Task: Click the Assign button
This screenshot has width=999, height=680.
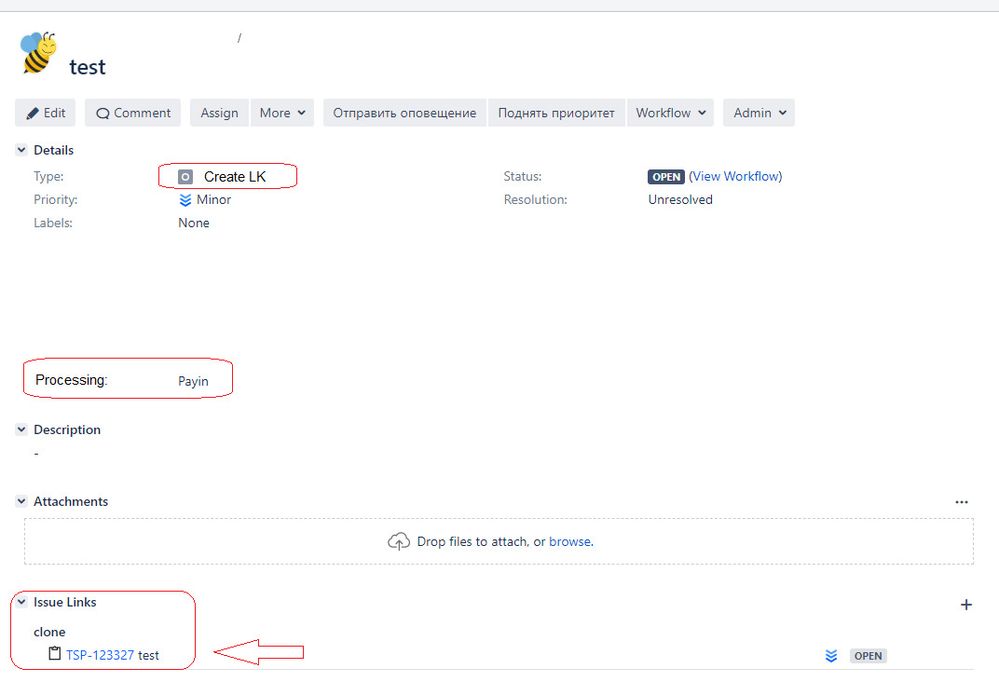Action: point(219,113)
